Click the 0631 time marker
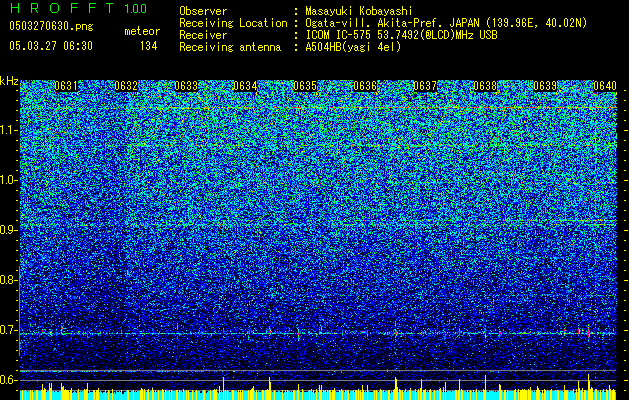Screen dimensions: 629x400 (66, 86)
